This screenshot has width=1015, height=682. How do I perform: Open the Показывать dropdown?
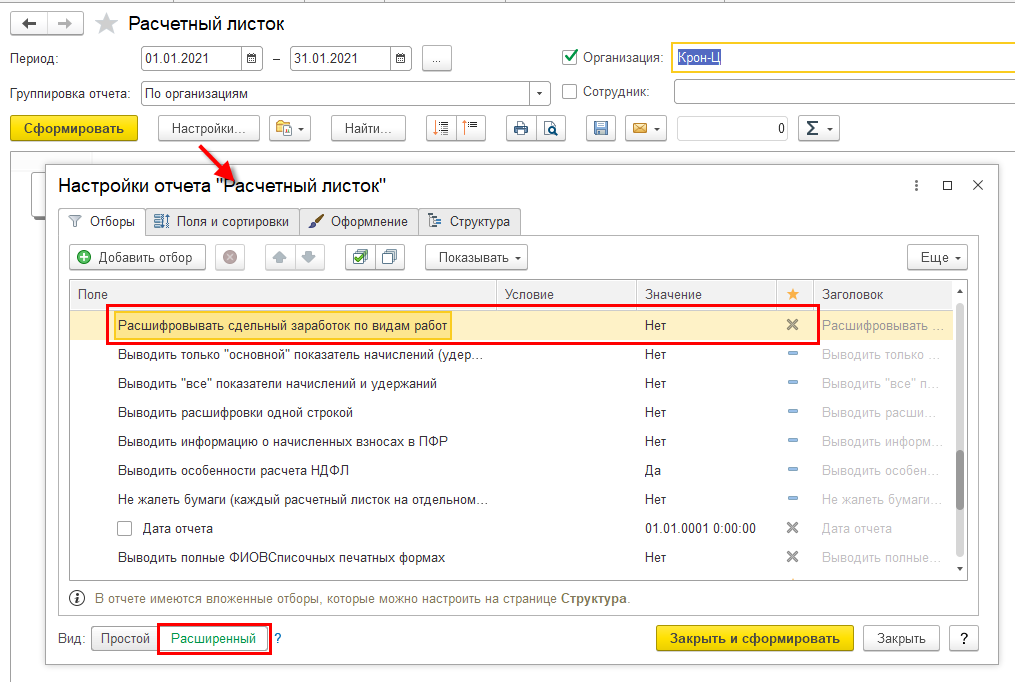476,257
